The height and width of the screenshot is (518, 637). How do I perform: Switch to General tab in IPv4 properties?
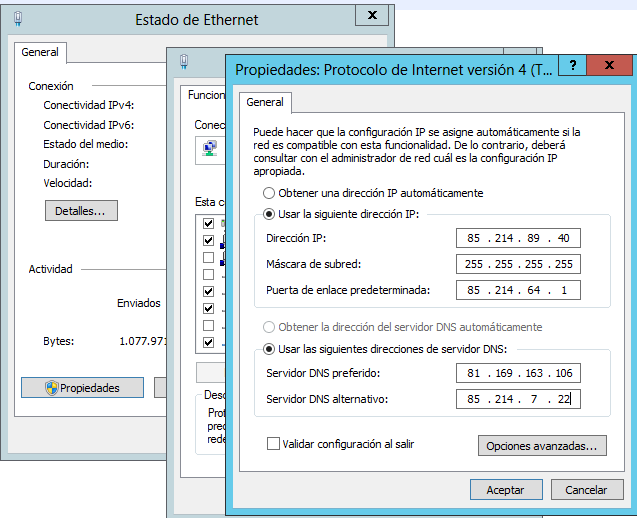(x=265, y=102)
